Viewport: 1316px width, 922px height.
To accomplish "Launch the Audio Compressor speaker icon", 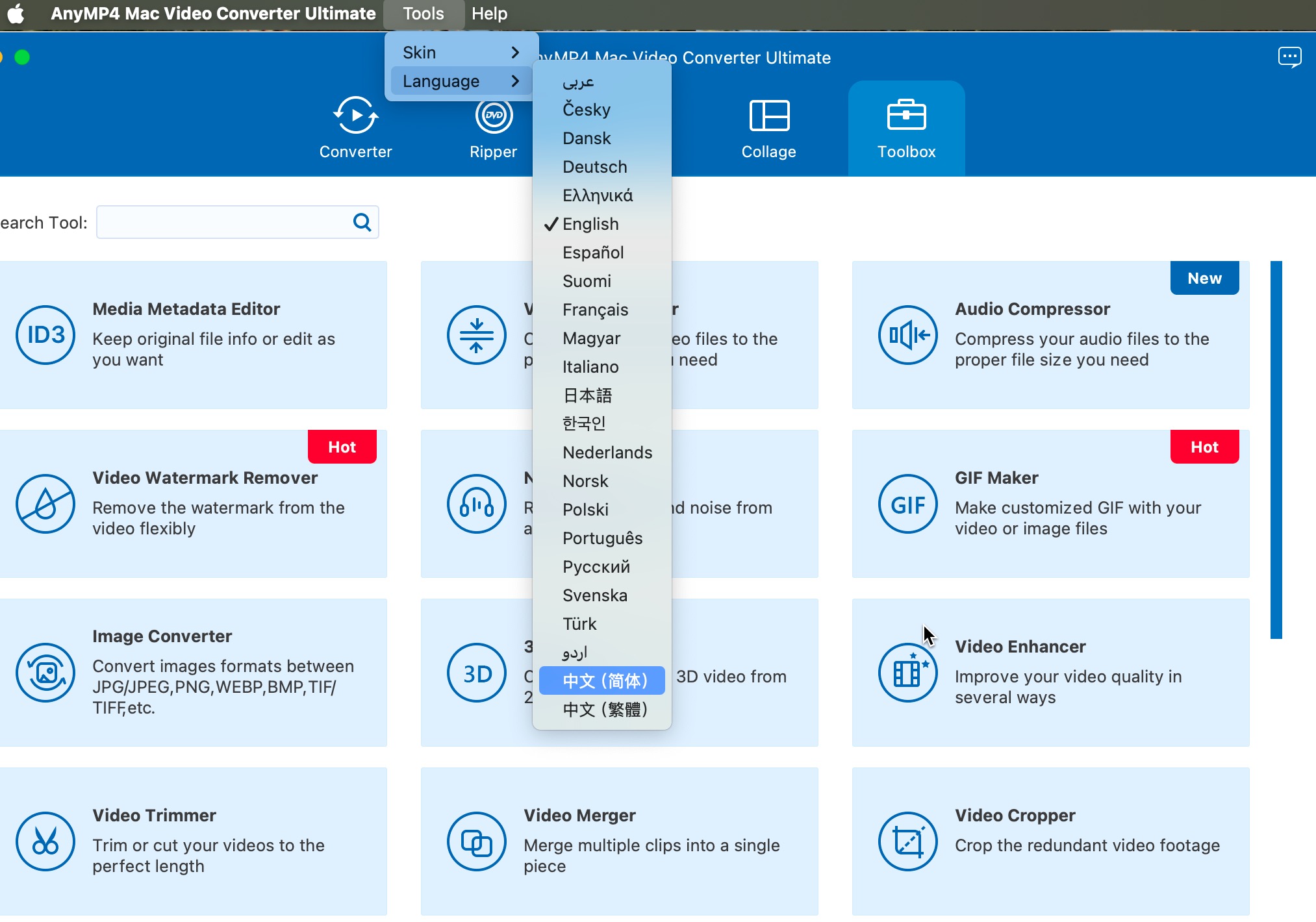I will coord(907,335).
